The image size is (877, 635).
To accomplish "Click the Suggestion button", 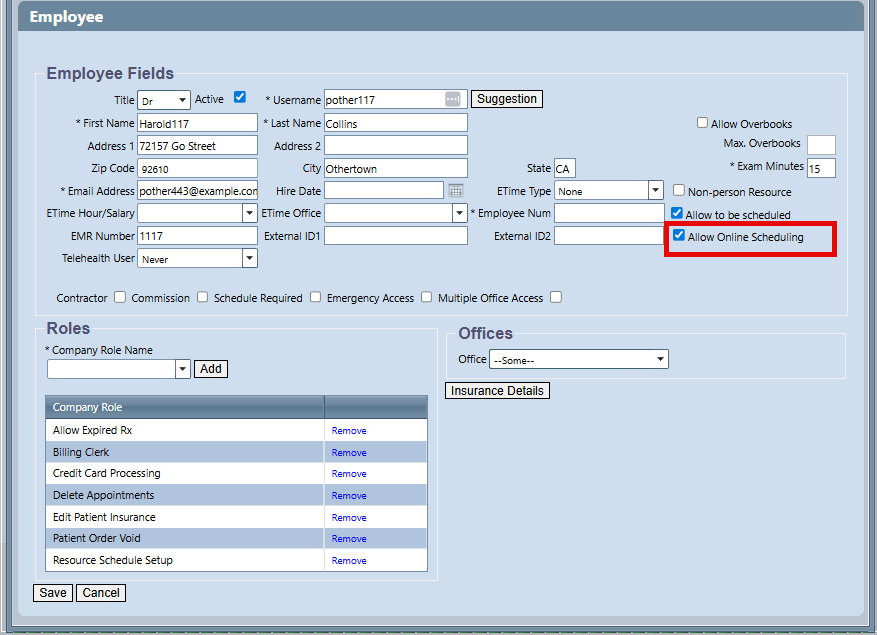I will [507, 99].
